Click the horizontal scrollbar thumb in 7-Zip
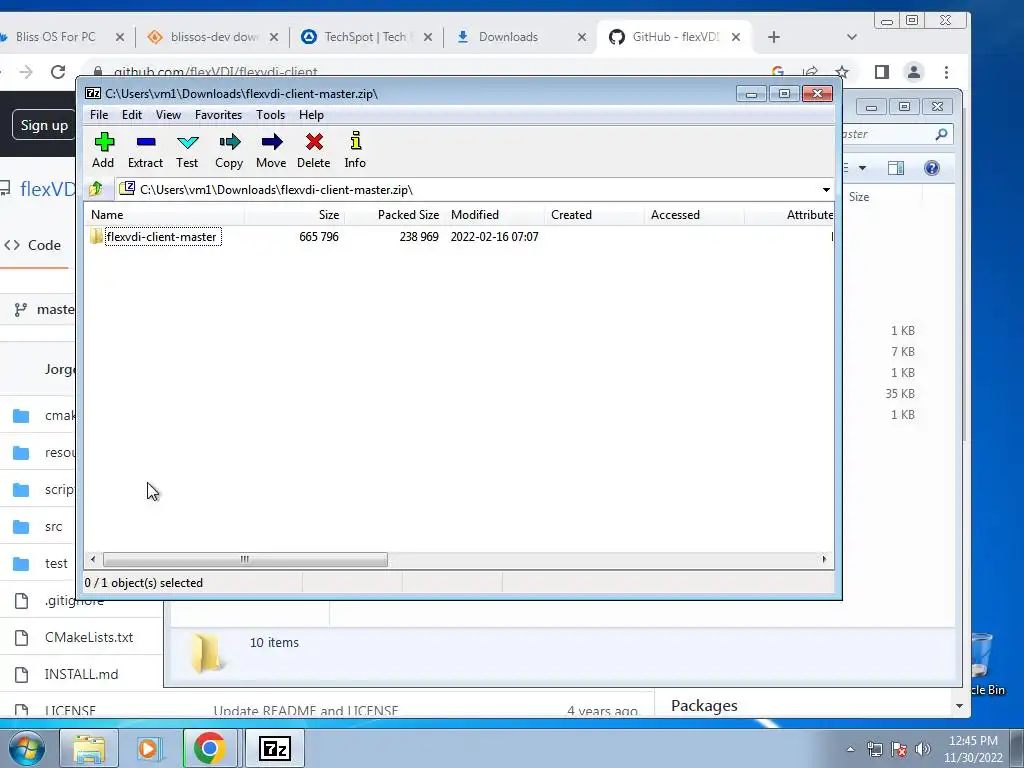Viewport: 1024px width, 768px height. coord(245,560)
